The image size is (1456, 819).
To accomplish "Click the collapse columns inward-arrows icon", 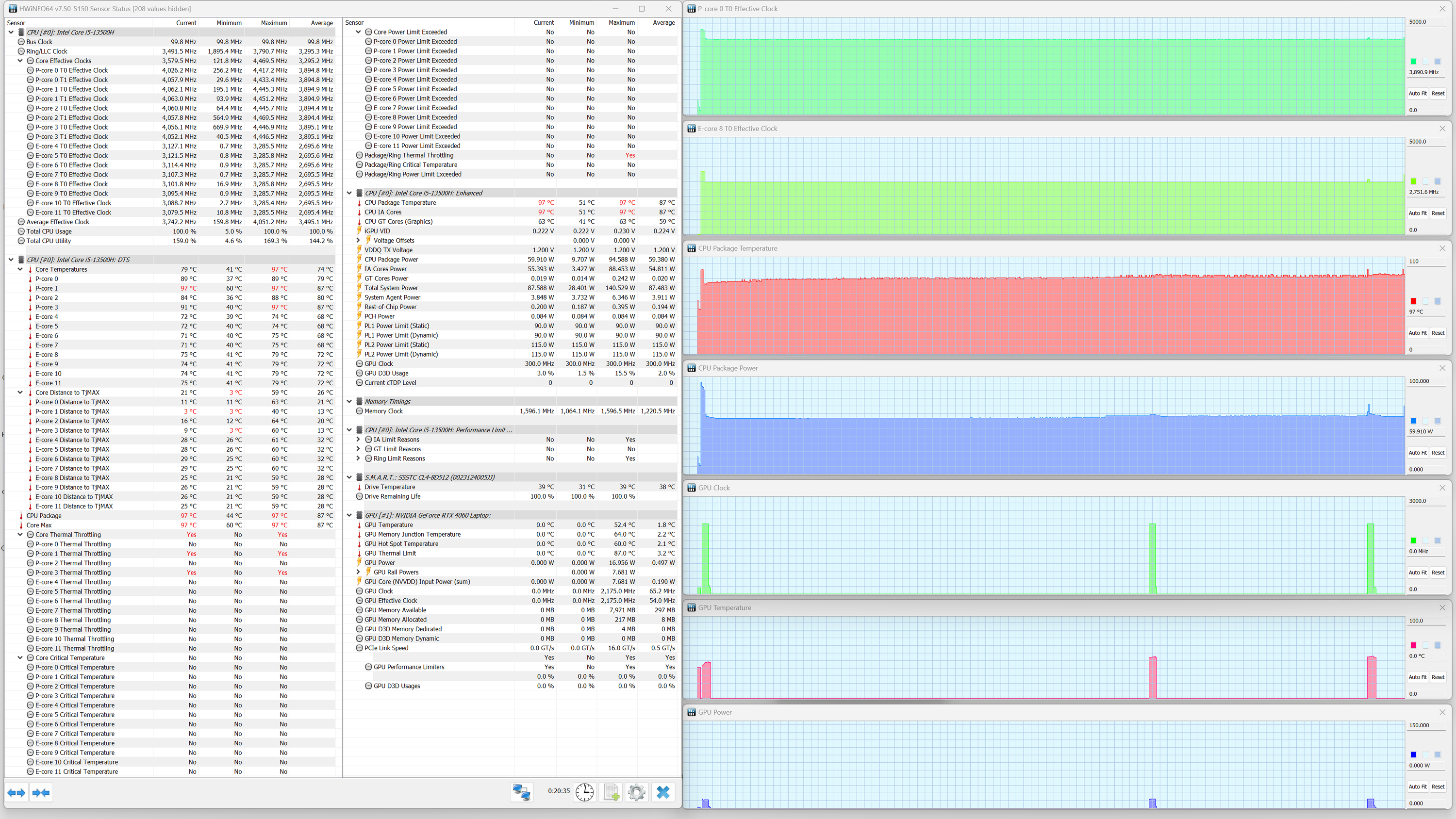I will pyautogui.click(x=41, y=792).
